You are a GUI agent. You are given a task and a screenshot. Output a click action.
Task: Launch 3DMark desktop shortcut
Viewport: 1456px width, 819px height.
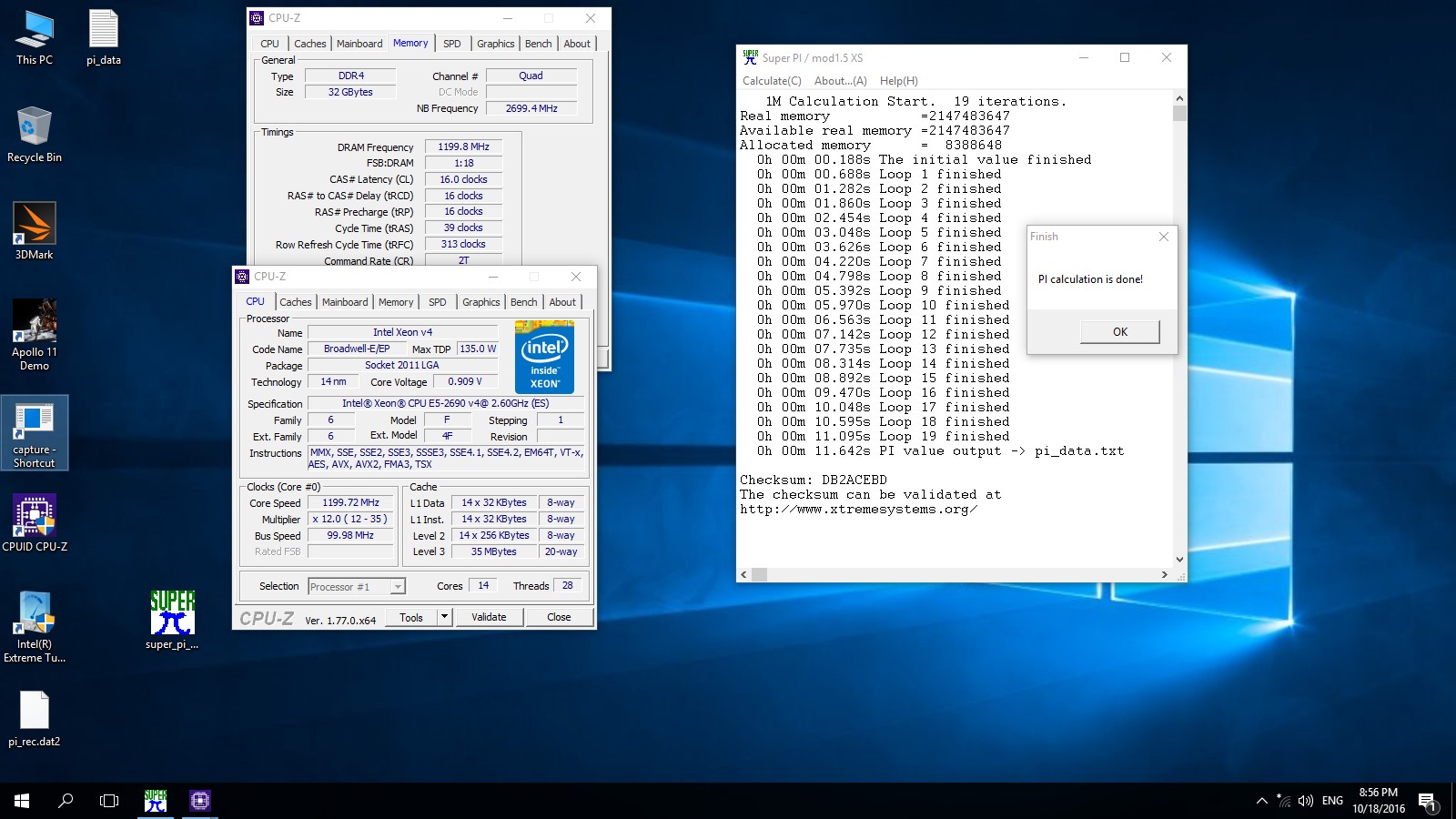pos(35,232)
